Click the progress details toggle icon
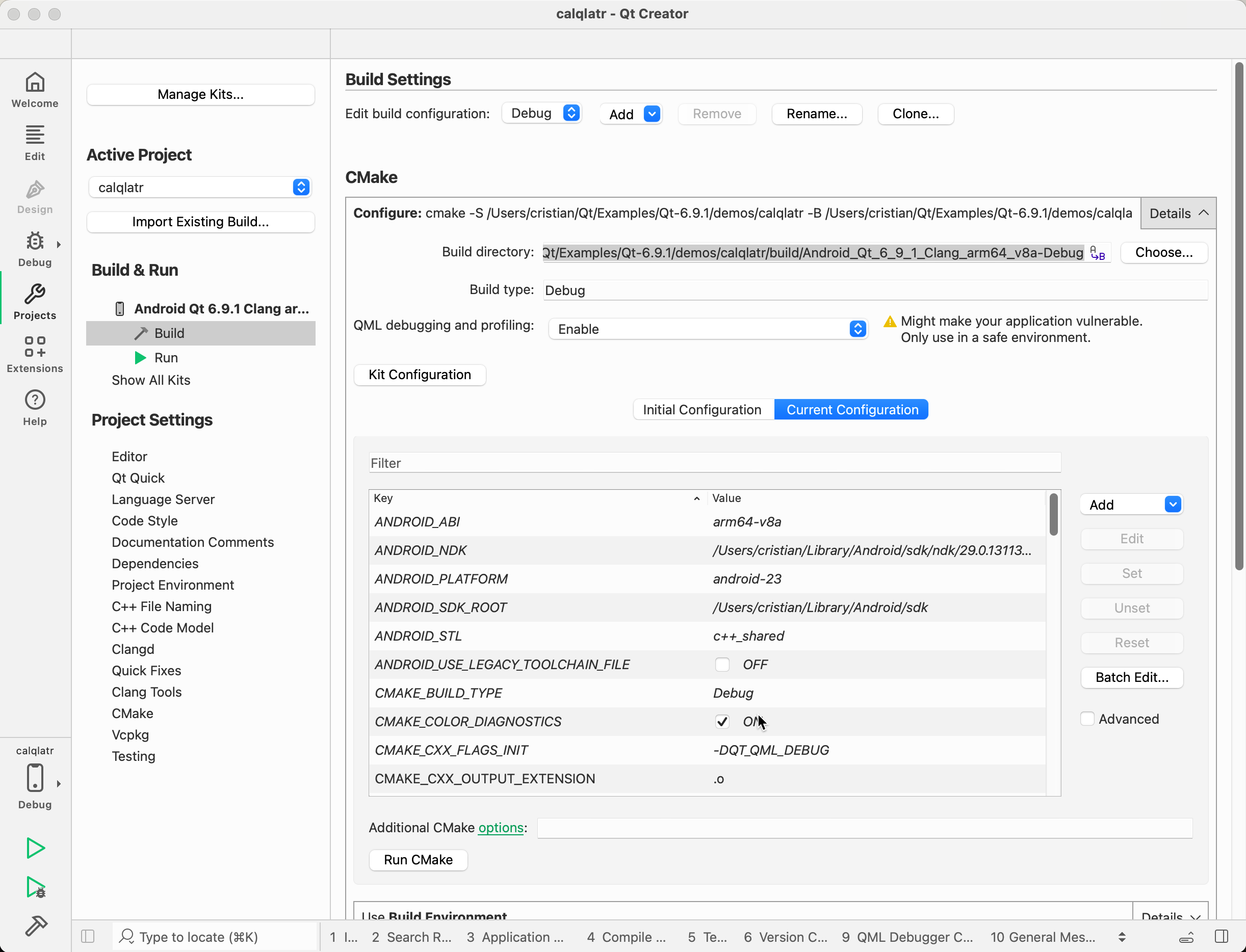Screen dimensions: 1246x952 [1187, 937]
